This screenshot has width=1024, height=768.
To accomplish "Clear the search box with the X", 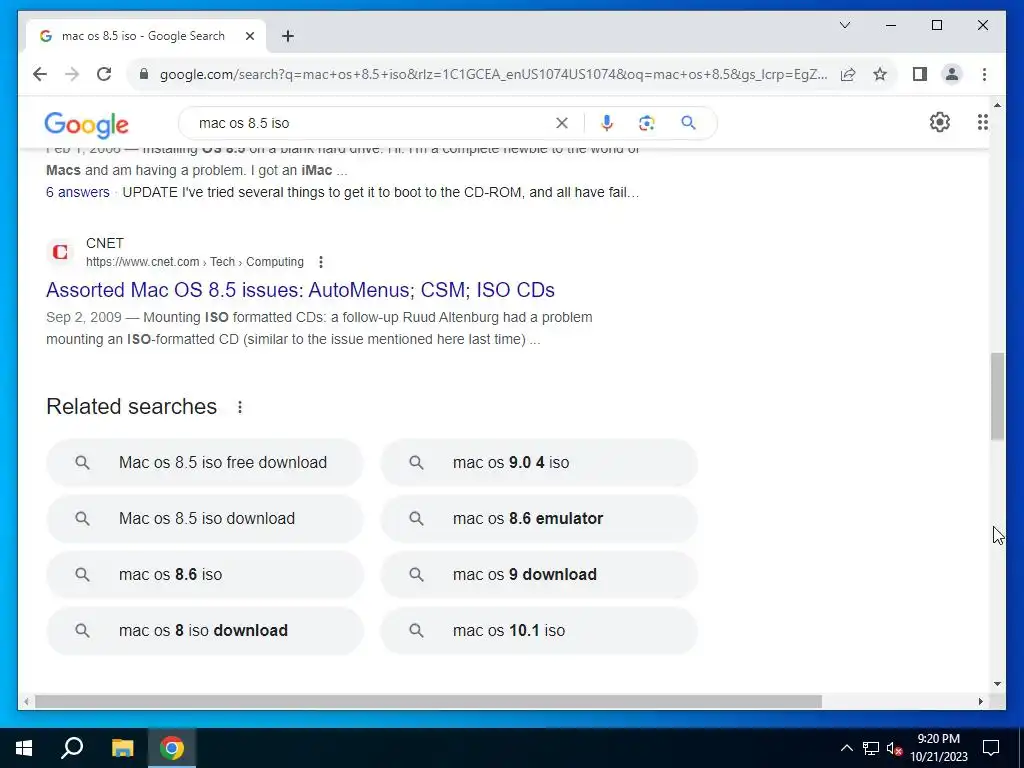I will click(x=562, y=123).
